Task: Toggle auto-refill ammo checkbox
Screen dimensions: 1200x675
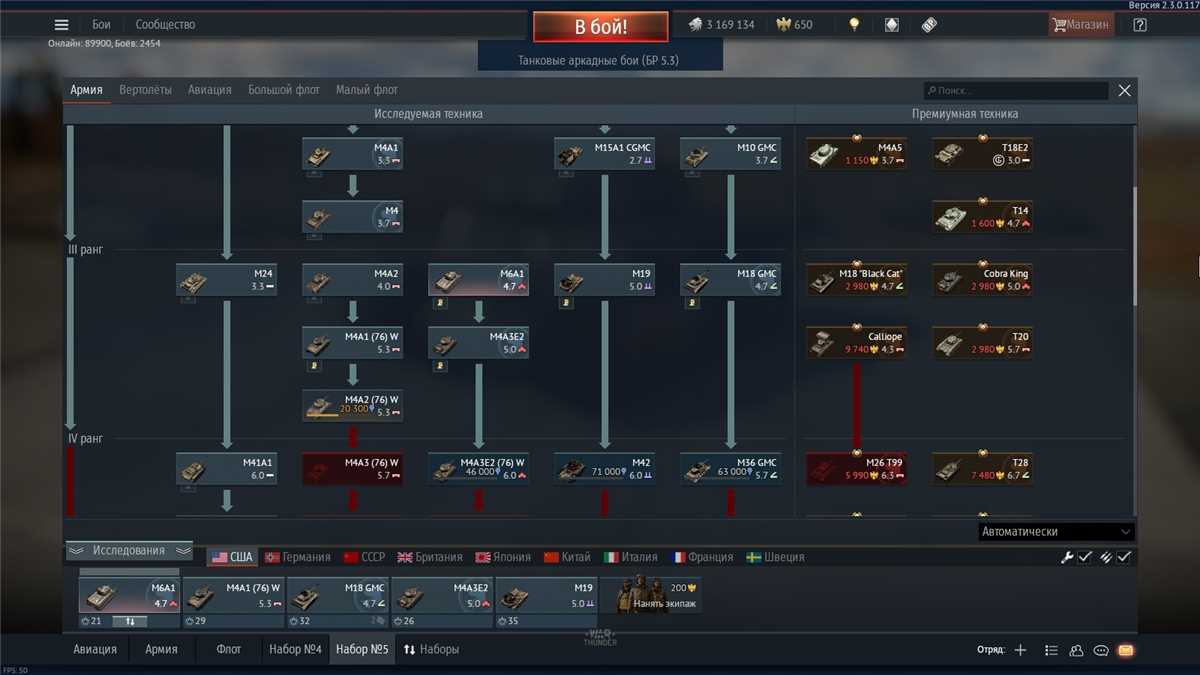Action: [x=1124, y=557]
